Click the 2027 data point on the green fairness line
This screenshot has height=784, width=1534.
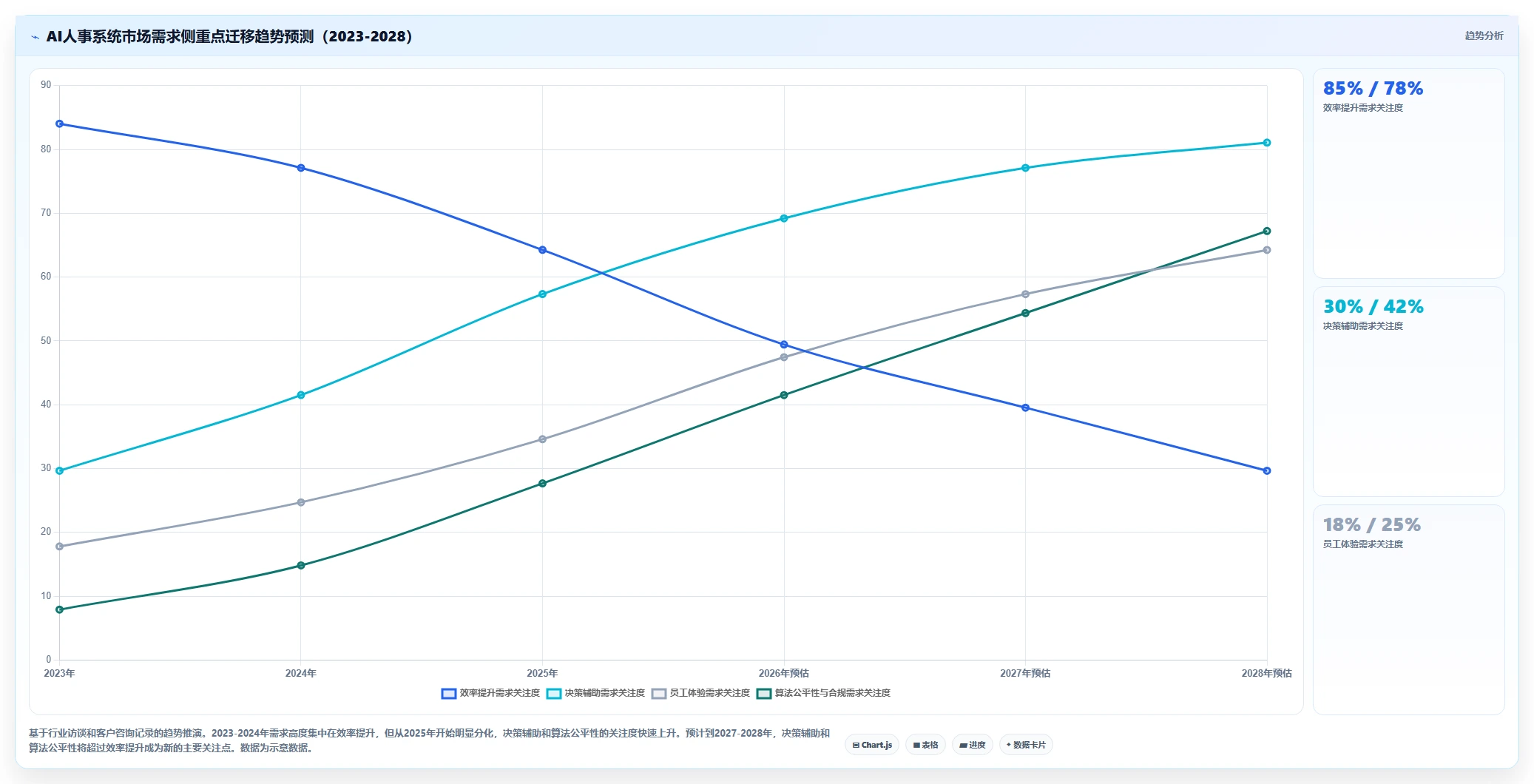point(1025,313)
